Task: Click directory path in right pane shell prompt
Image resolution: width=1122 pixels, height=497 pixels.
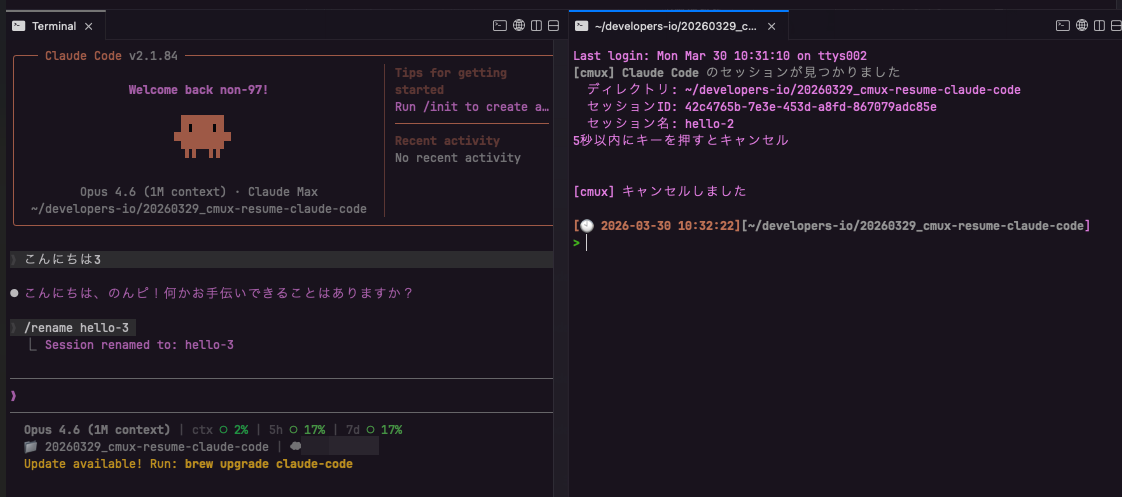Action: [x=915, y=226]
